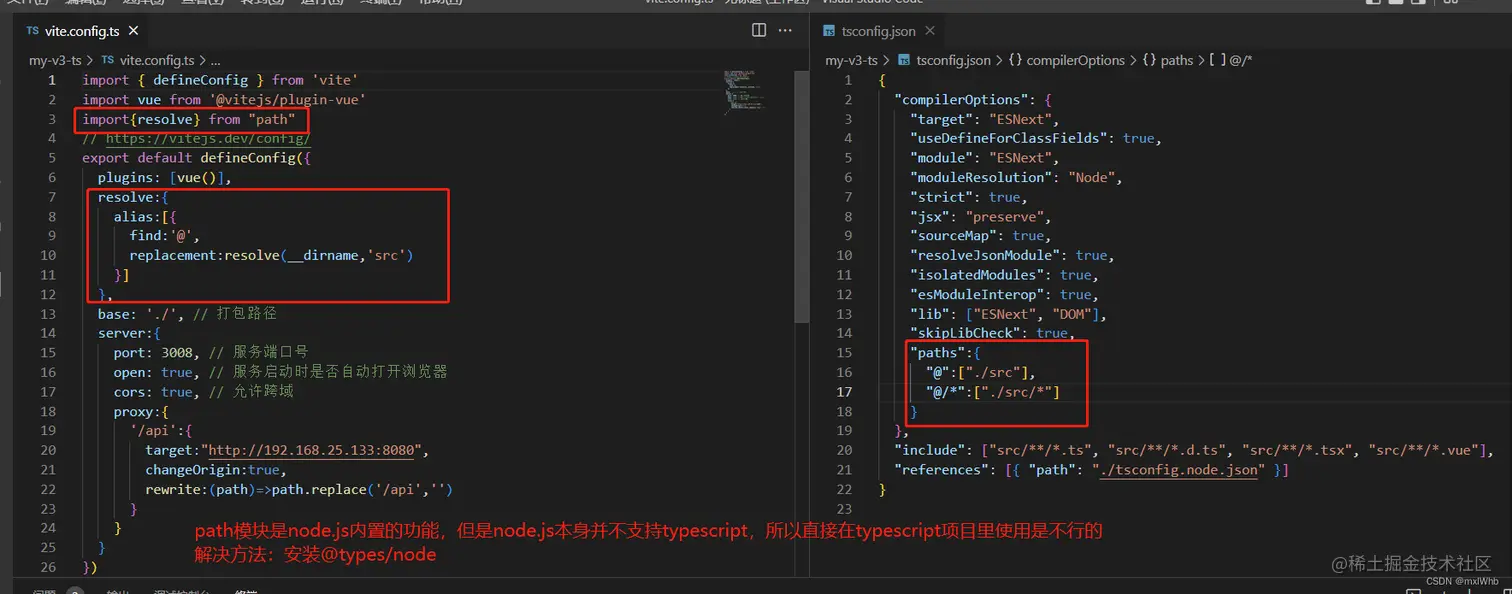Click the cors property
This screenshot has height=594, width=1512.
tap(130, 392)
